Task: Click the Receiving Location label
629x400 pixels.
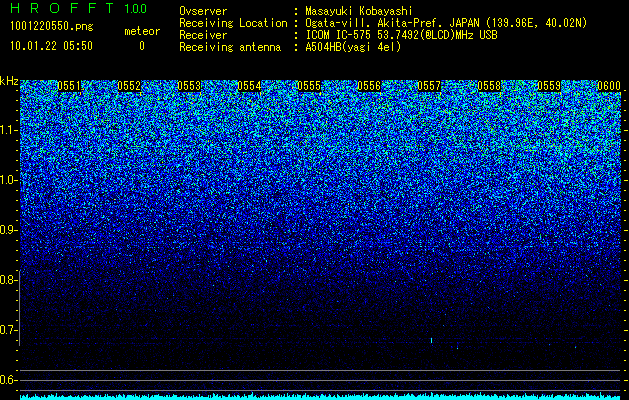Action: [x=233, y=23]
